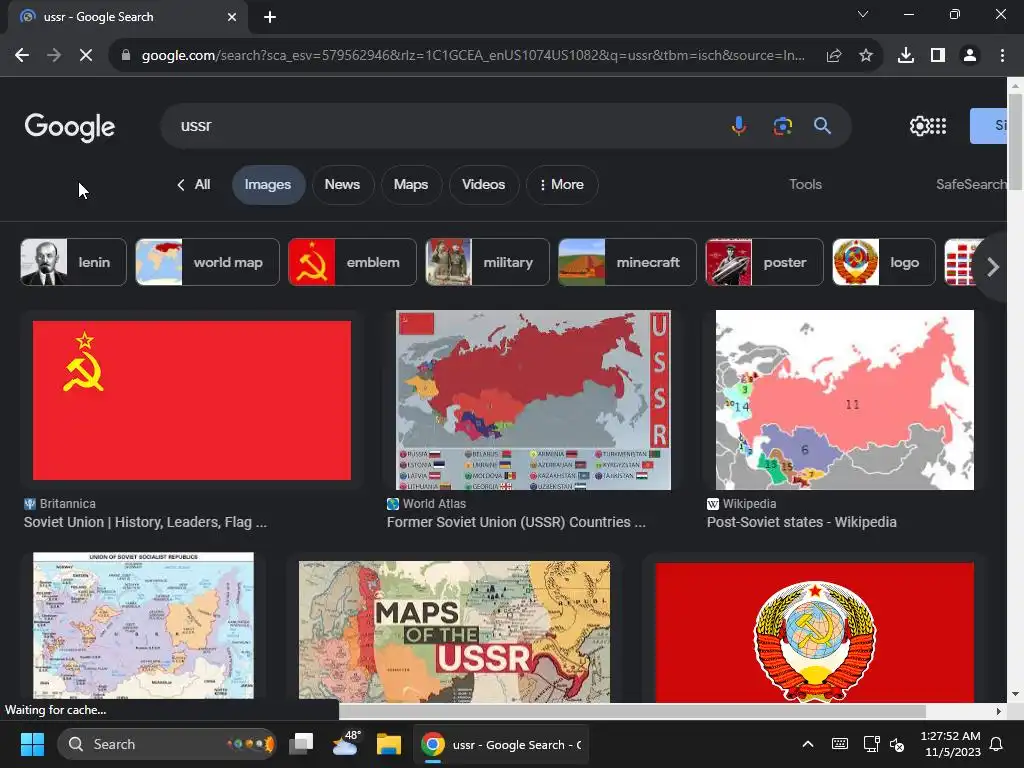Switch to Maps tab

(x=411, y=185)
